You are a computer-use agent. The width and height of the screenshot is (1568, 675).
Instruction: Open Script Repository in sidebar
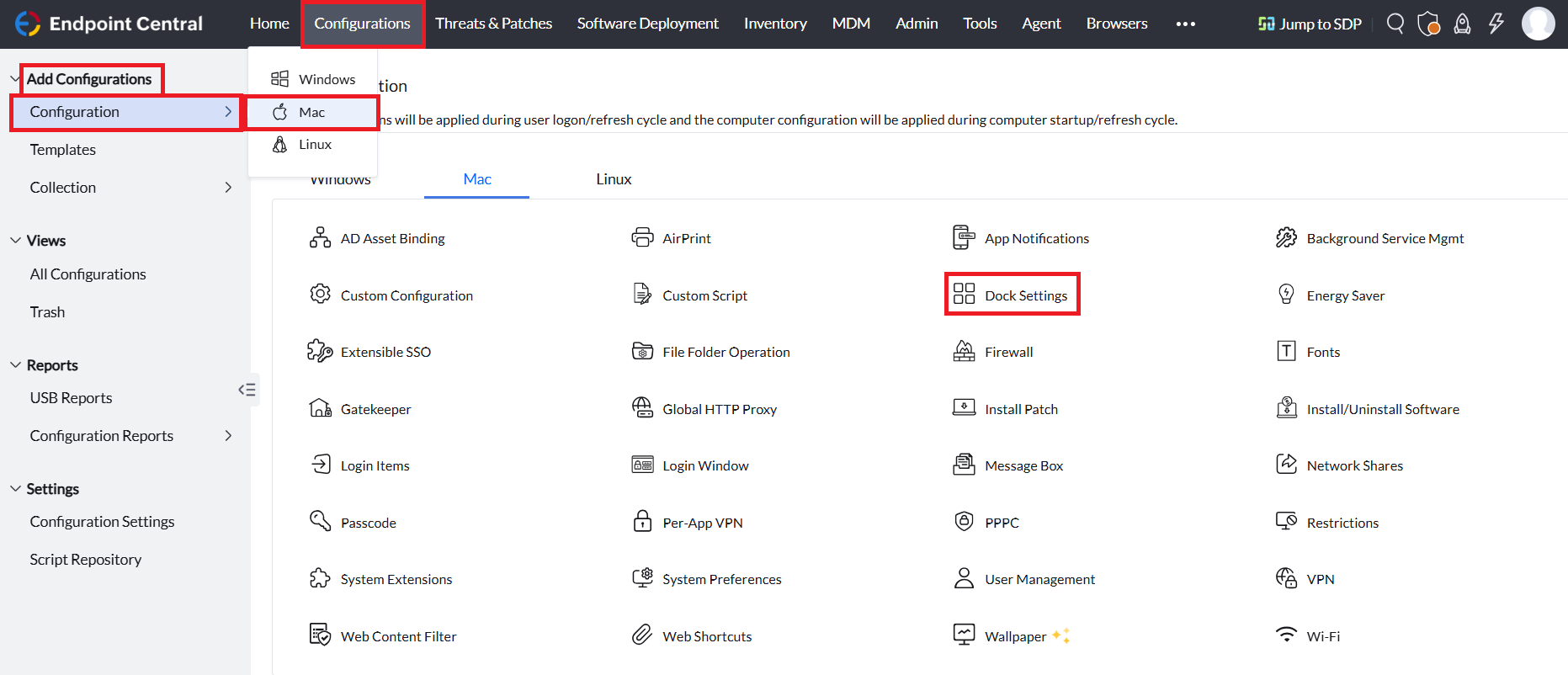(86, 560)
